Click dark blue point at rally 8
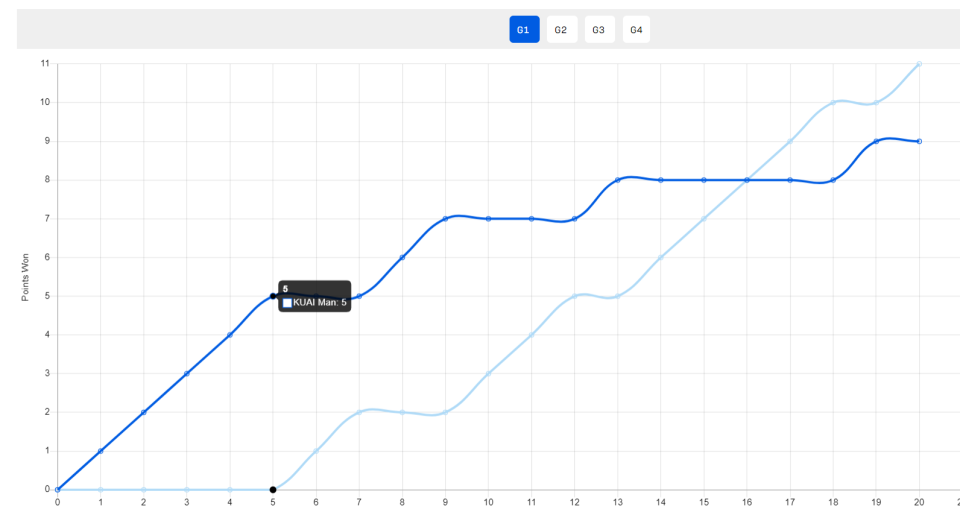This screenshot has height=515, width=960. (x=402, y=257)
